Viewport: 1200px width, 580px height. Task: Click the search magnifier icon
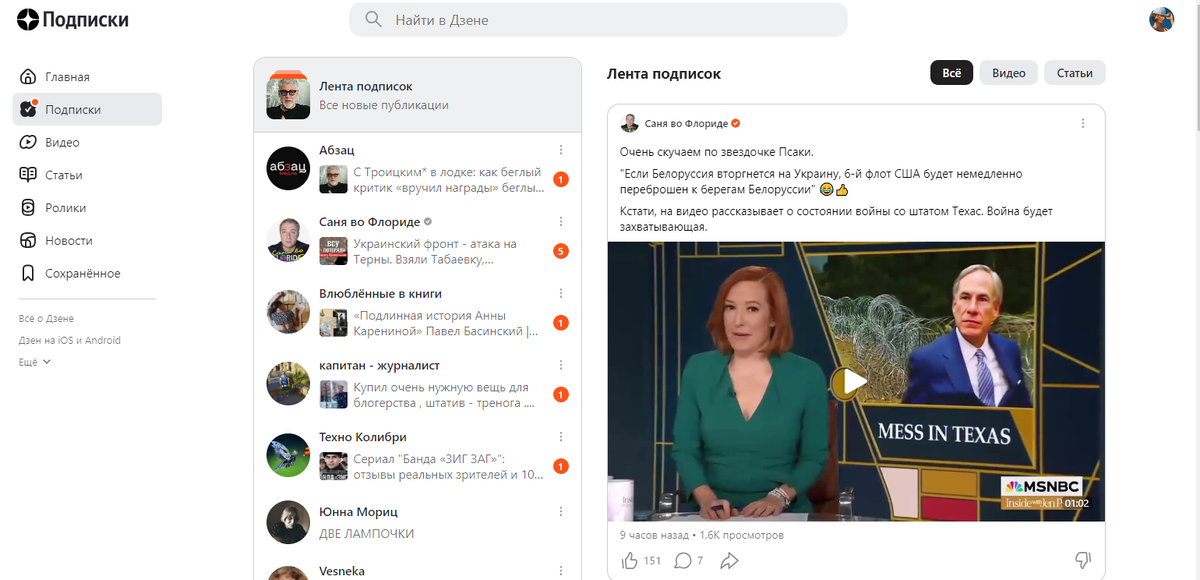[x=374, y=19]
